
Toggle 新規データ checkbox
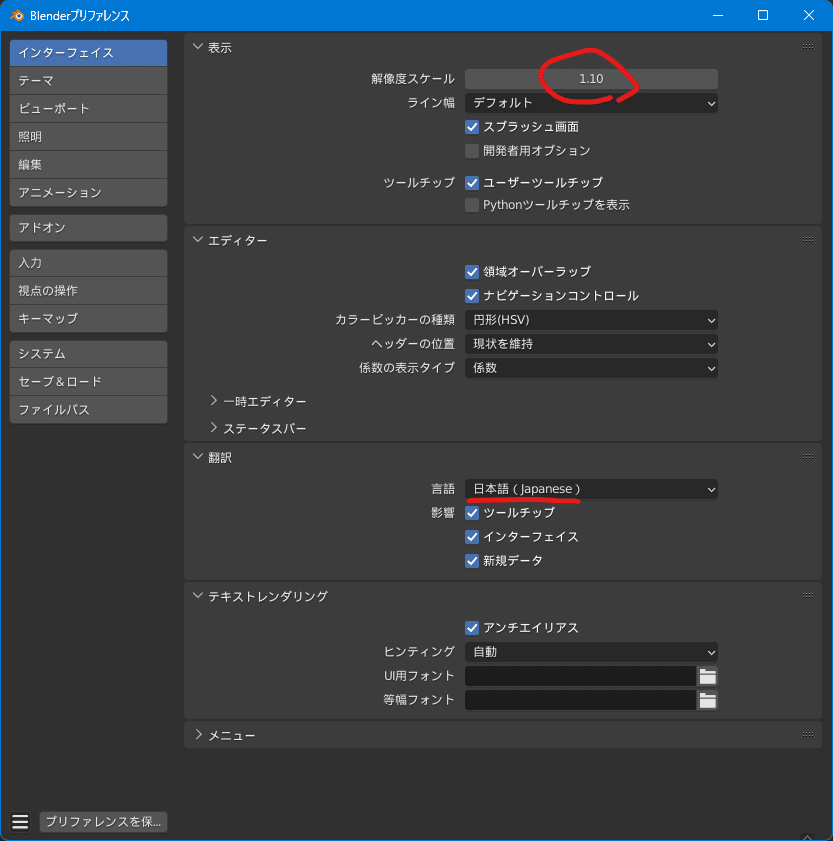(x=472, y=561)
